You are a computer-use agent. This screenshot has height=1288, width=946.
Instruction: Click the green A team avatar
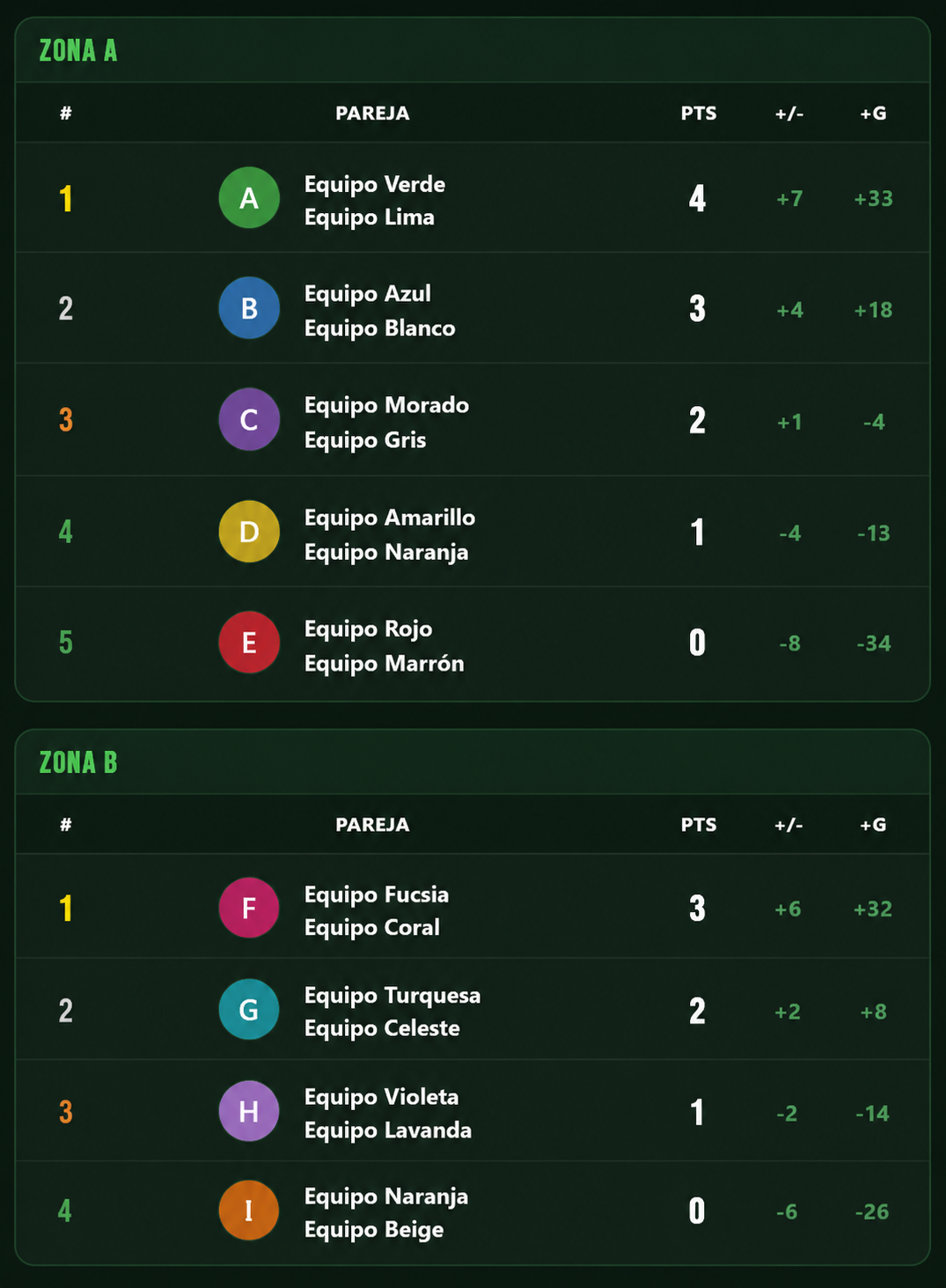249,198
